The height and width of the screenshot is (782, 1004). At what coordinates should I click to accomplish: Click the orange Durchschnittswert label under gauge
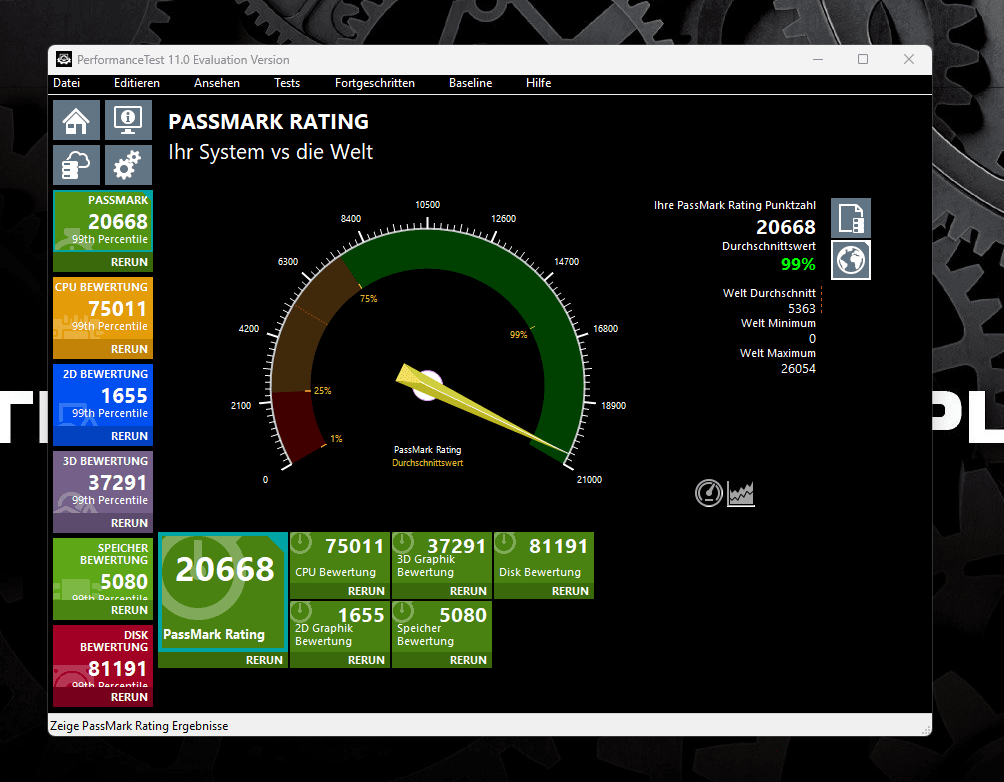pos(427,462)
